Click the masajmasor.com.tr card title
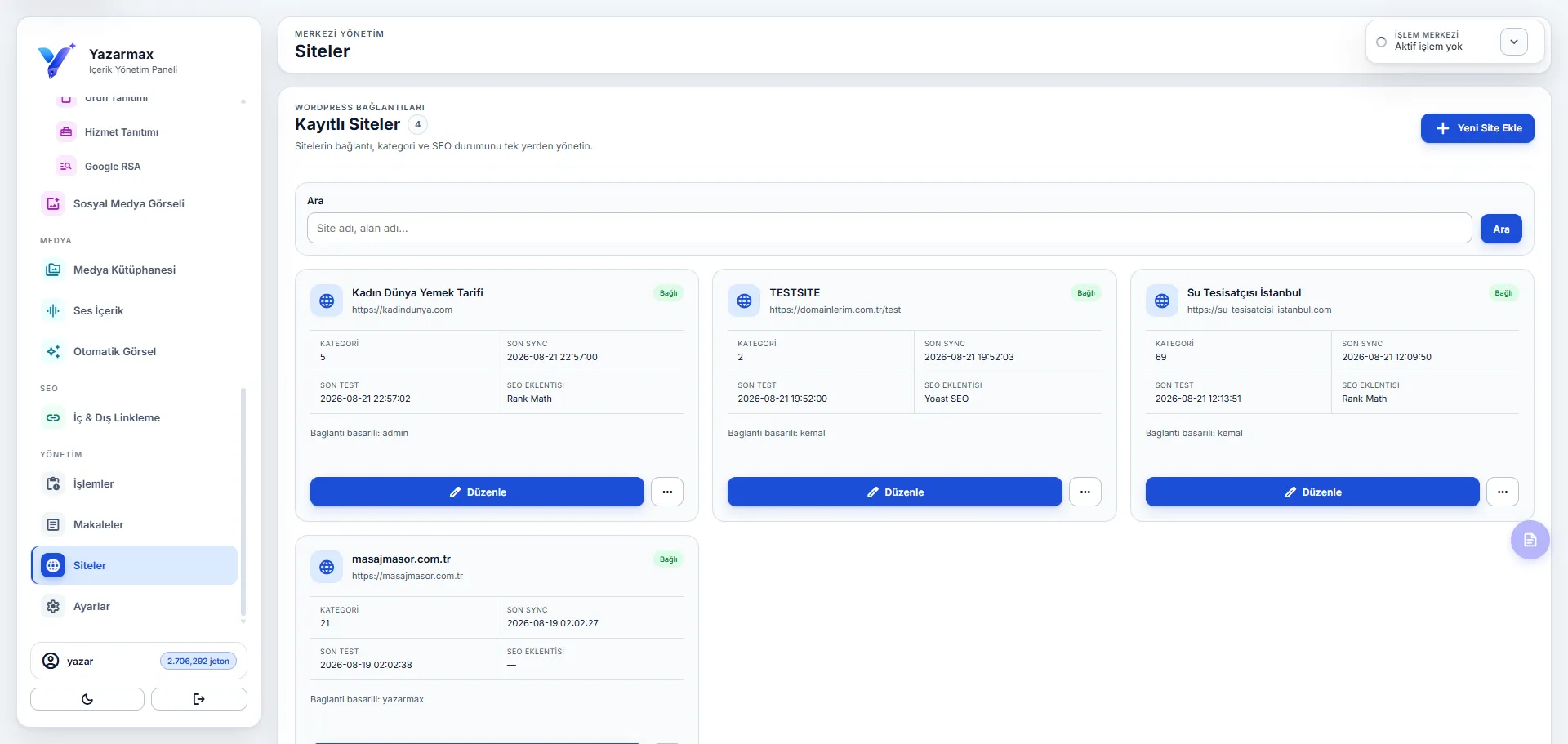 401,559
